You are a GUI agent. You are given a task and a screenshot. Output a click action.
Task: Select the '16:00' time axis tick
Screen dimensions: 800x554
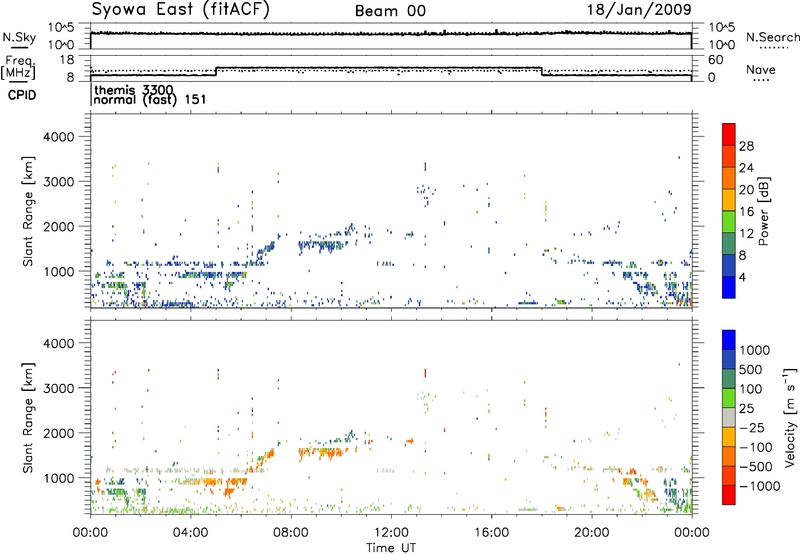coord(491,533)
